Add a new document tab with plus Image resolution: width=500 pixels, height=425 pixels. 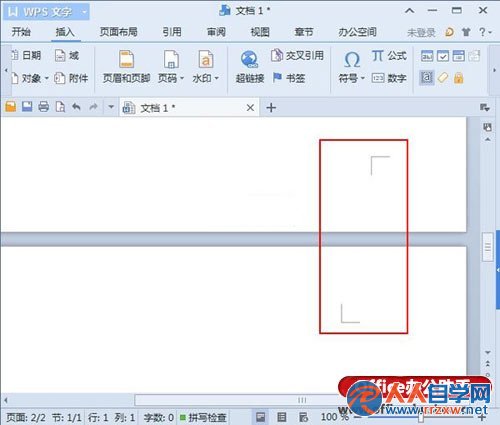(x=271, y=107)
